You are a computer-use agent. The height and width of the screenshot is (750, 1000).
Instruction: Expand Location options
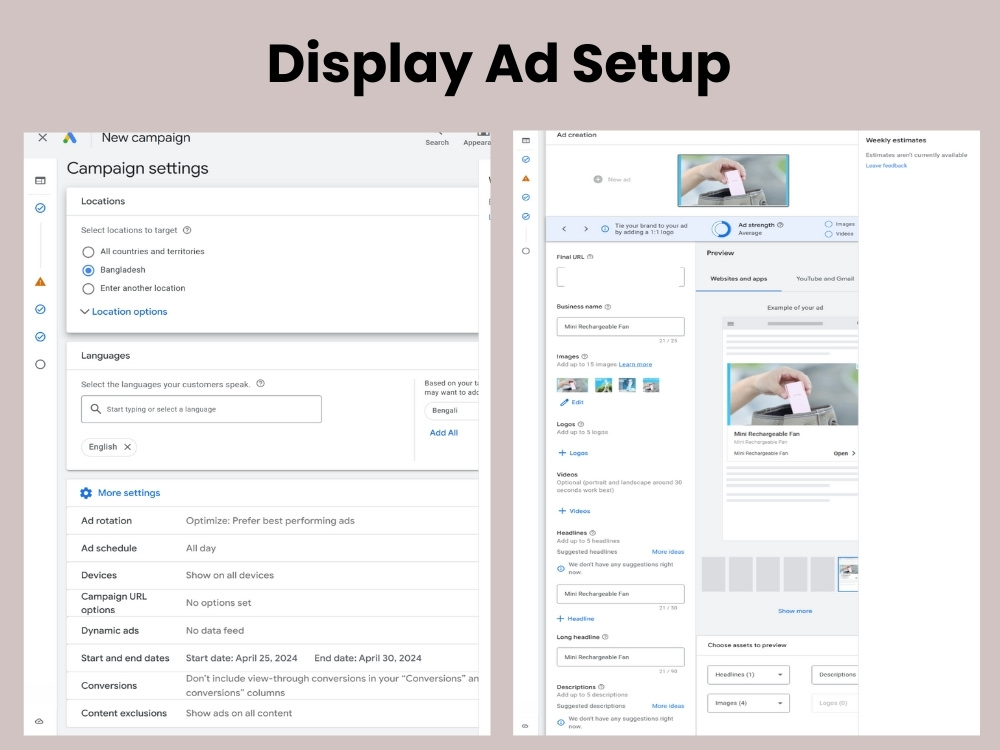(124, 312)
